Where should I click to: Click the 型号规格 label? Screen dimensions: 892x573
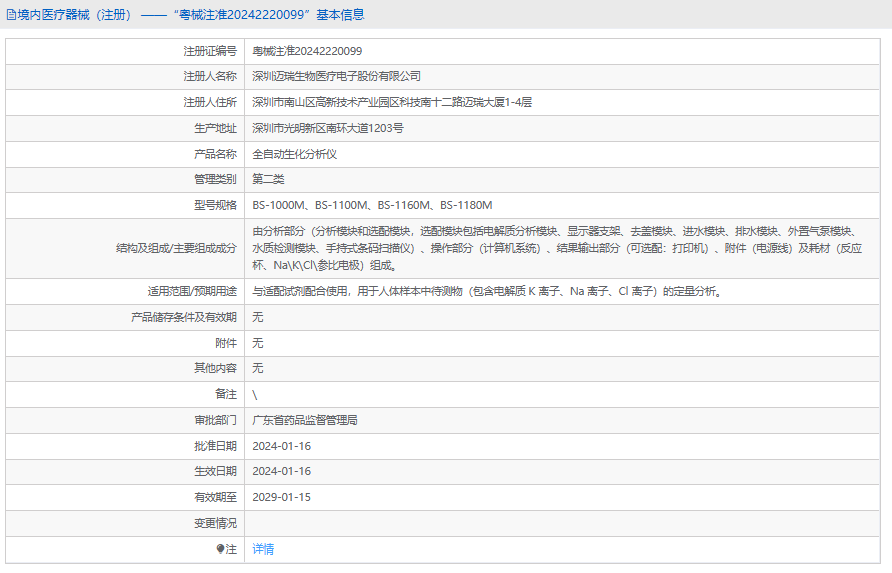point(215,205)
